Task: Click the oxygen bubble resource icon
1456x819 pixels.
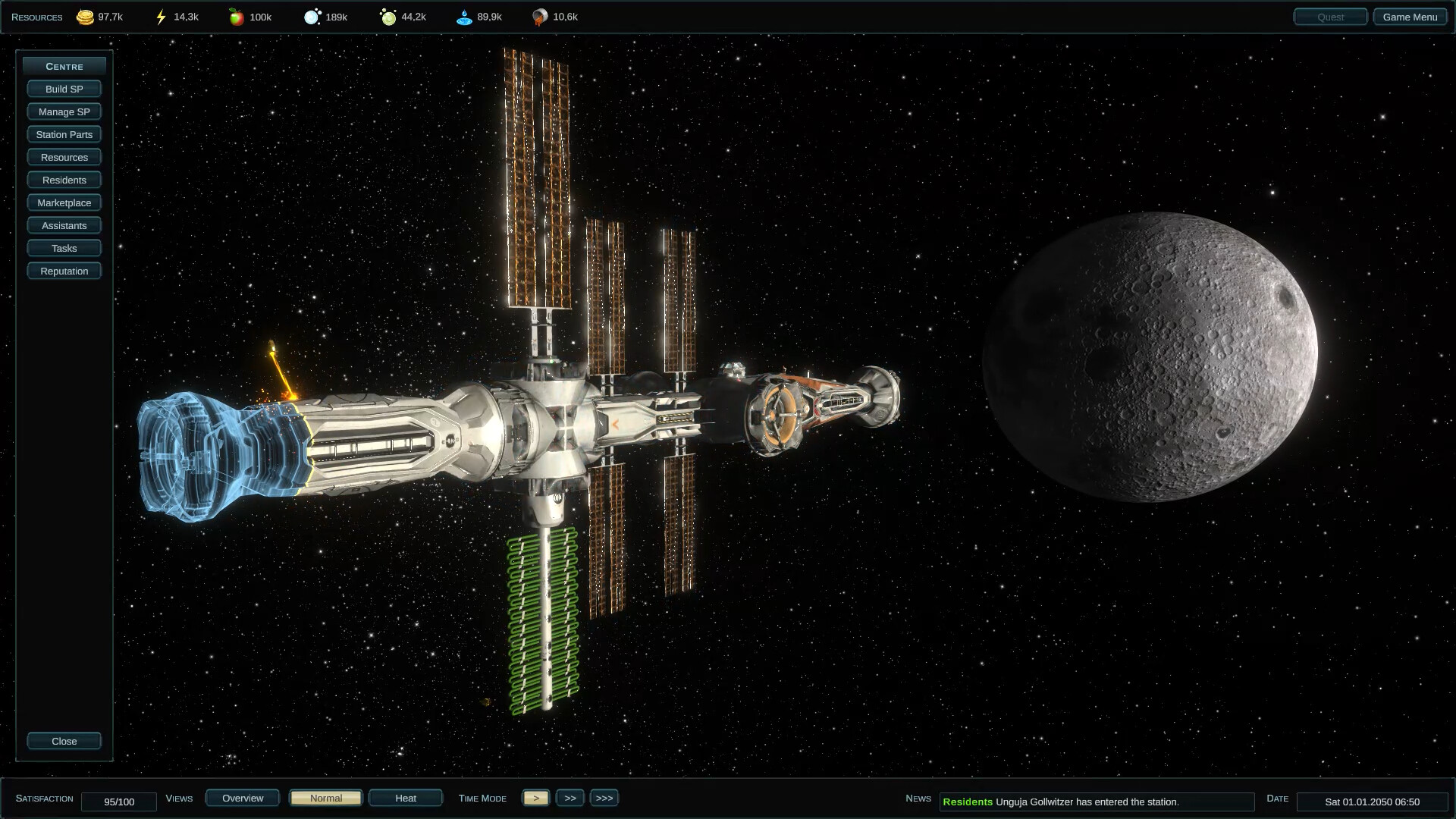Action: pos(313,15)
